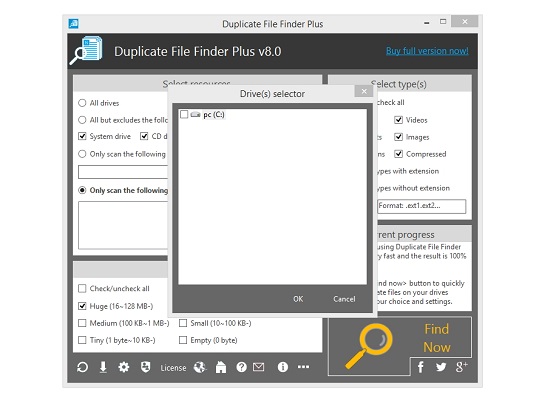Screen dimensions: 550x404
Task: Uncheck the System drive checkbox
Action: coord(82,136)
